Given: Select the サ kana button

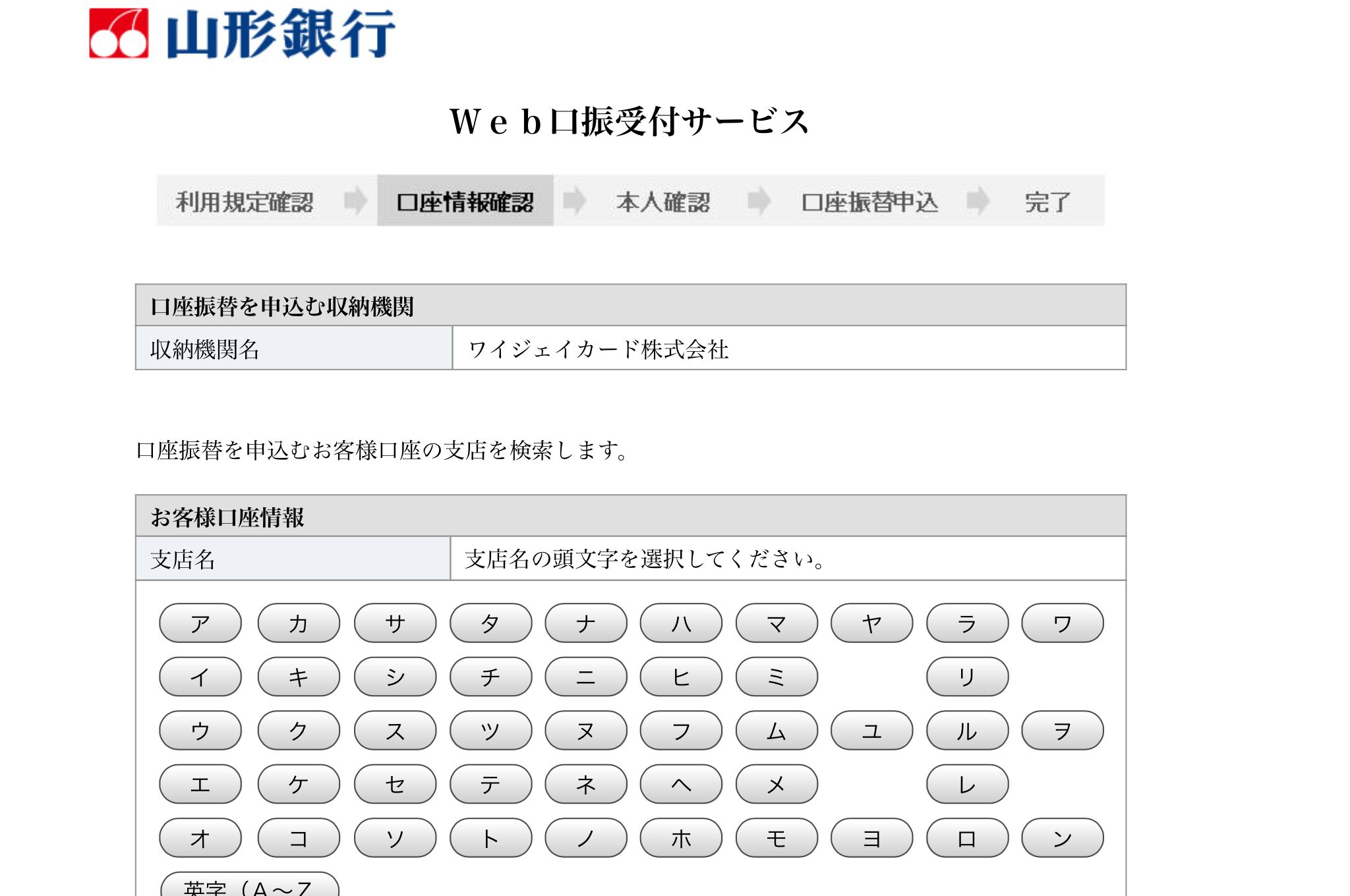Looking at the screenshot, I should [395, 623].
